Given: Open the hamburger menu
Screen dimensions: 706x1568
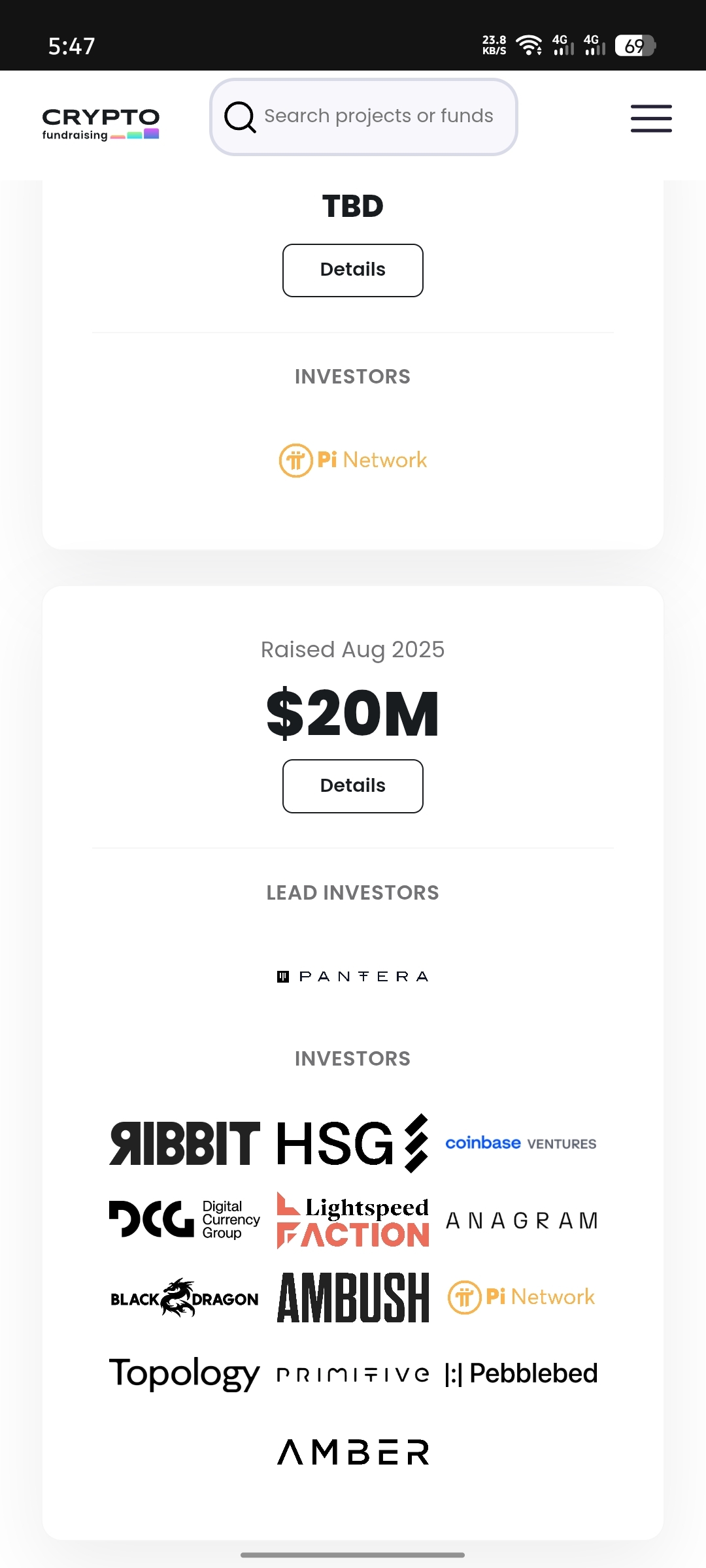Looking at the screenshot, I should [x=651, y=118].
